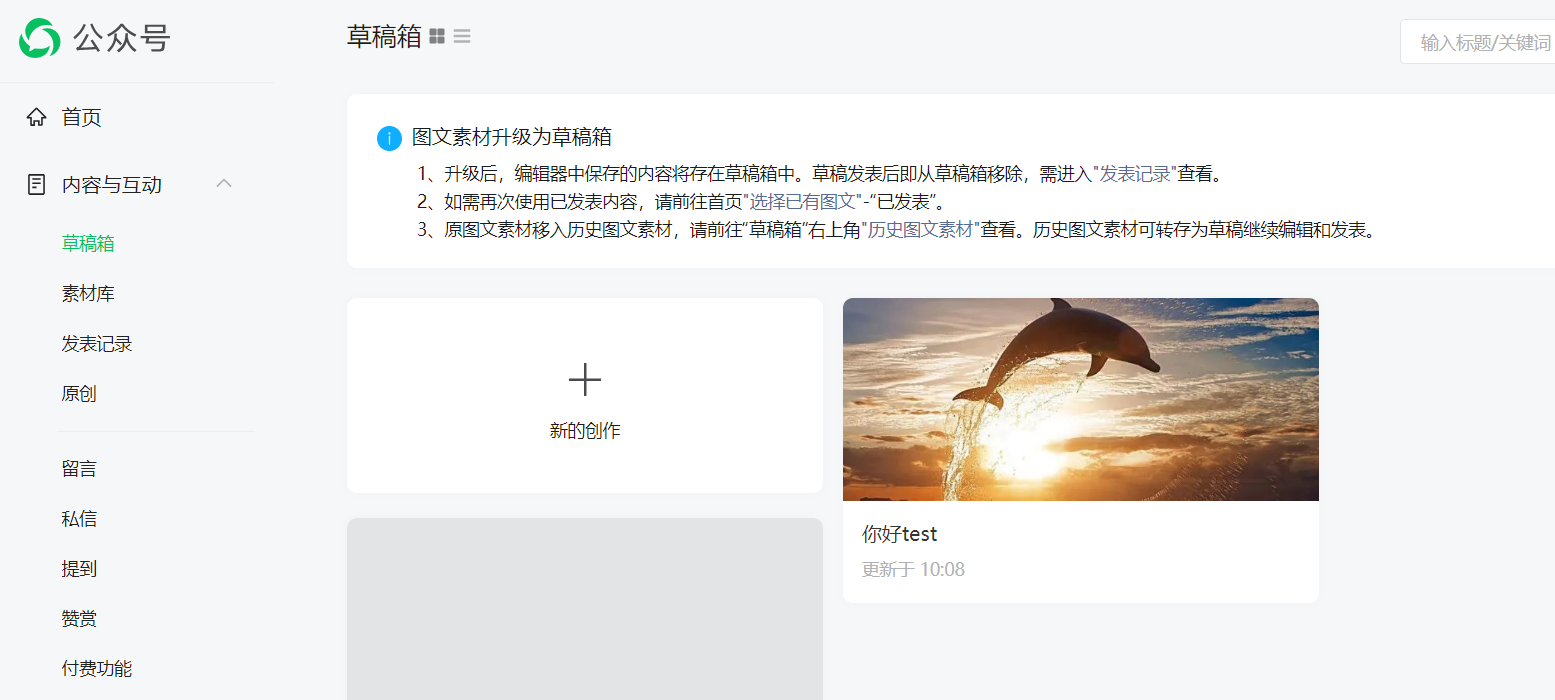The height and width of the screenshot is (700, 1555).
Task: Follow the "发表记录" link in notice
Action: point(1135,173)
